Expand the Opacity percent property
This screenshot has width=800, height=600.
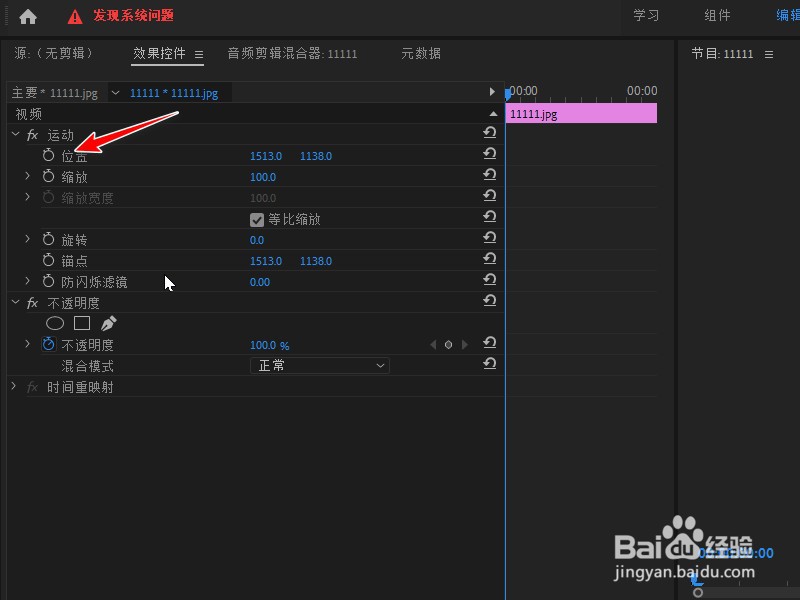click(x=28, y=344)
